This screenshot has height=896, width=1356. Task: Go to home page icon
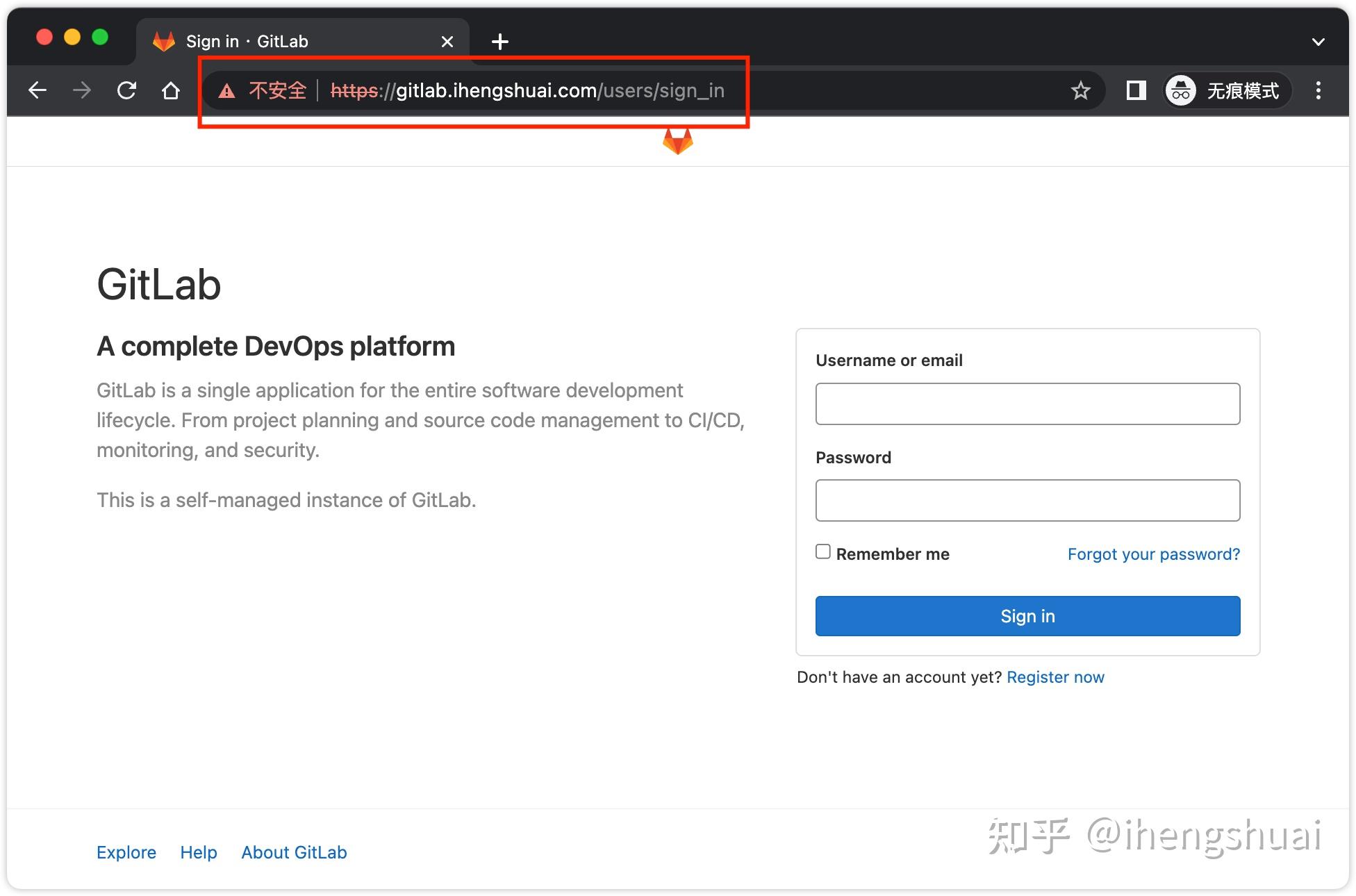[171, 90]
